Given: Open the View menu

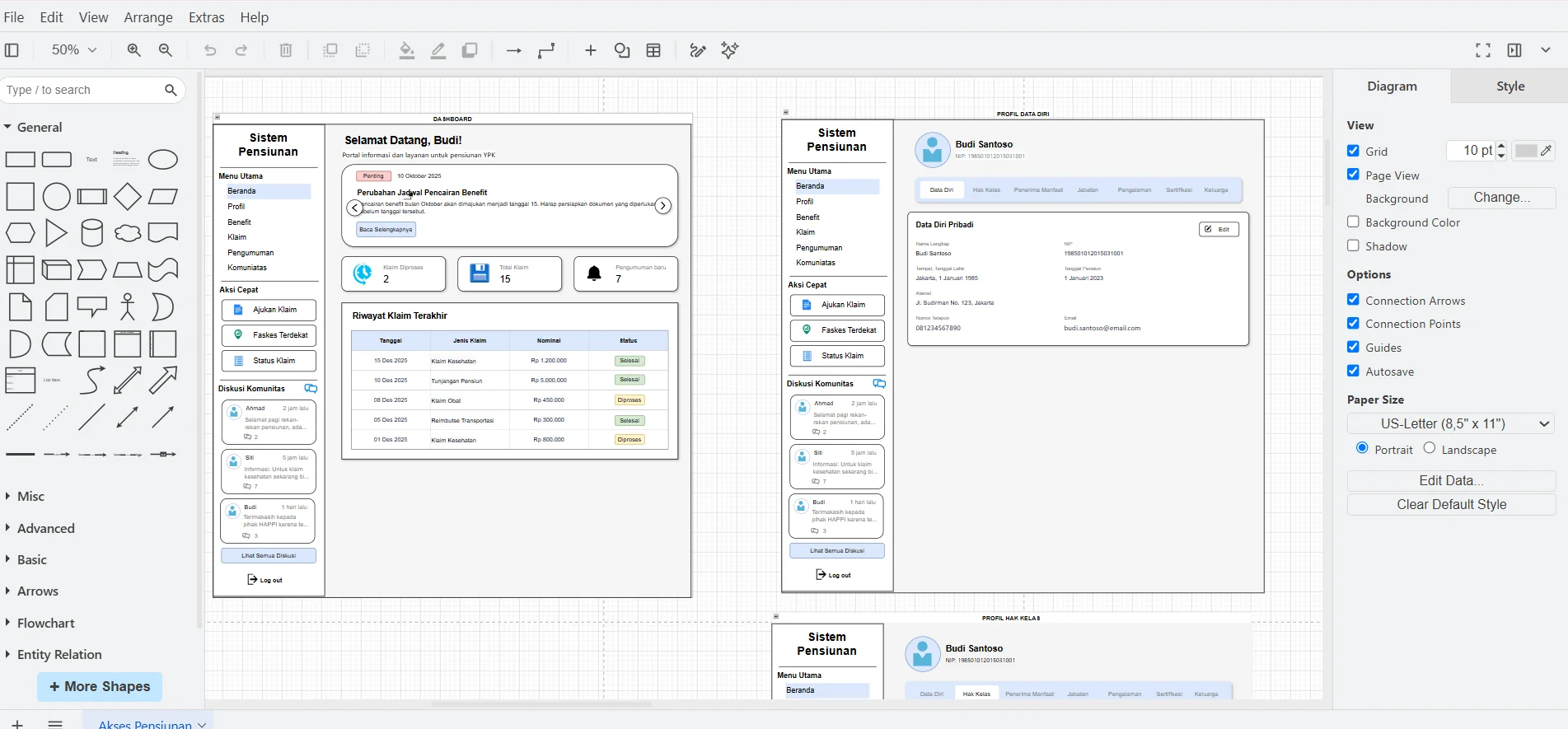Looking at the screenshot, I should coord(93,17).
